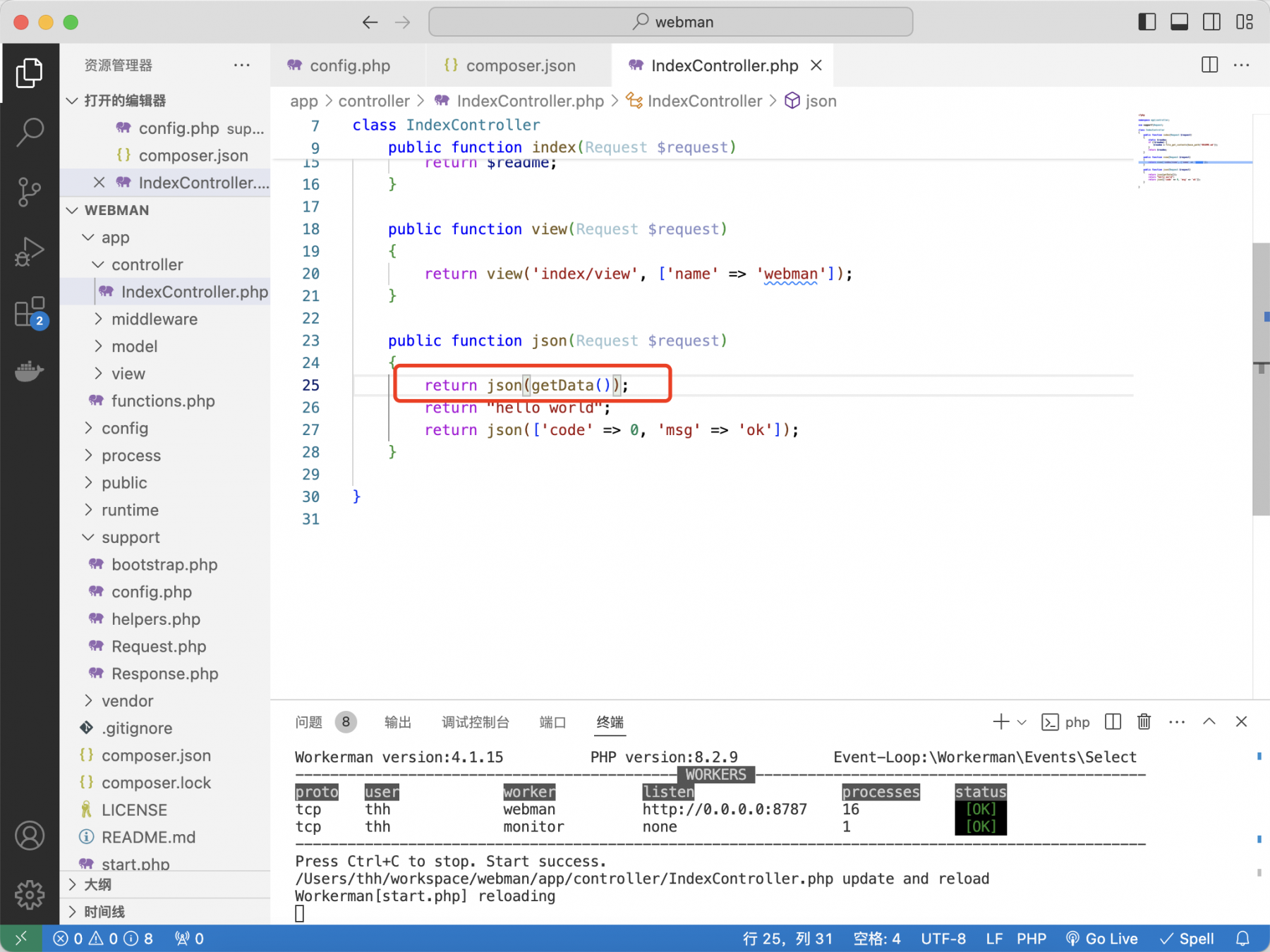Change language mode PHP in status bar

1031,939
